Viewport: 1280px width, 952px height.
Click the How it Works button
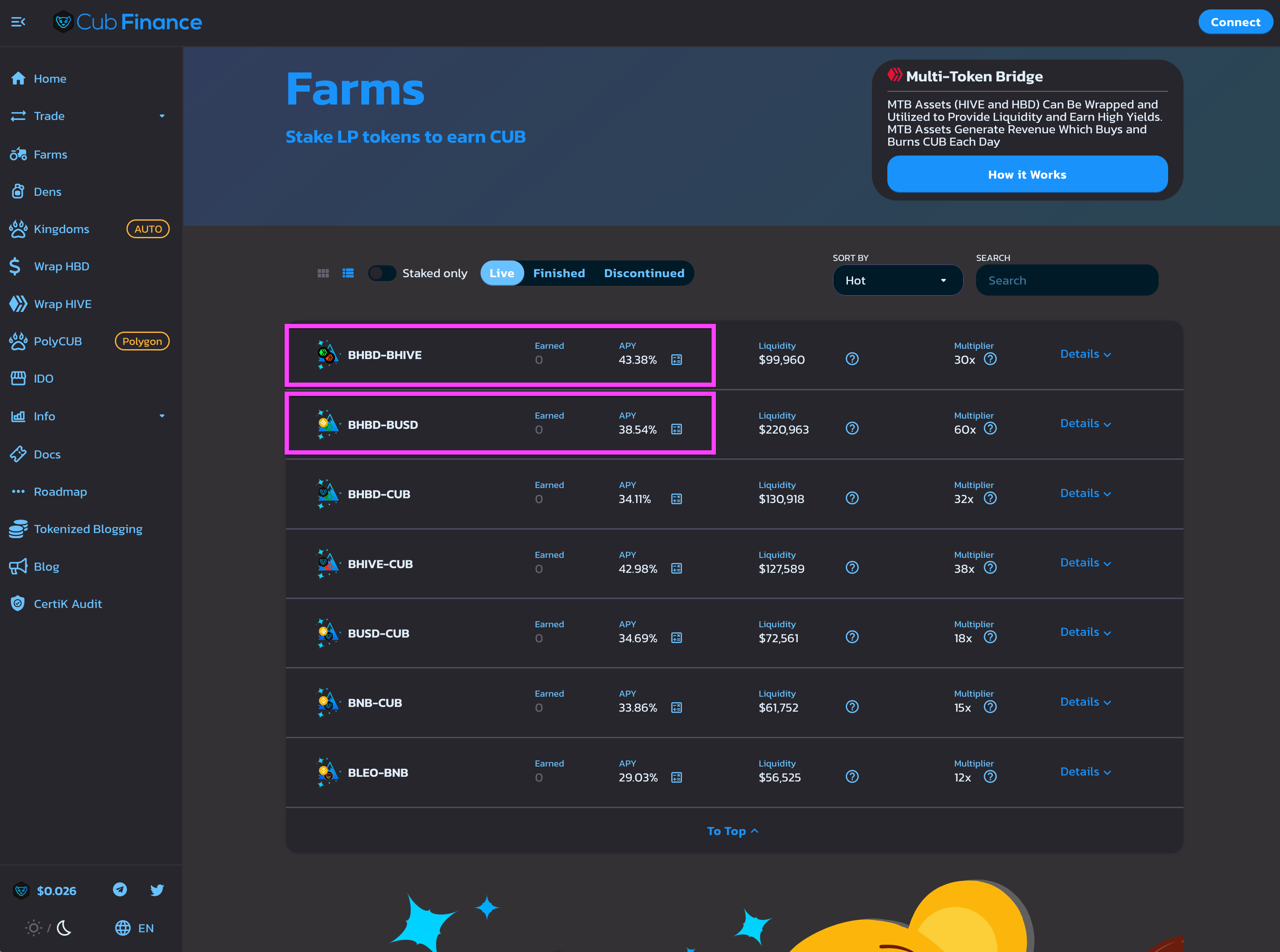[x=1027, y=174]
